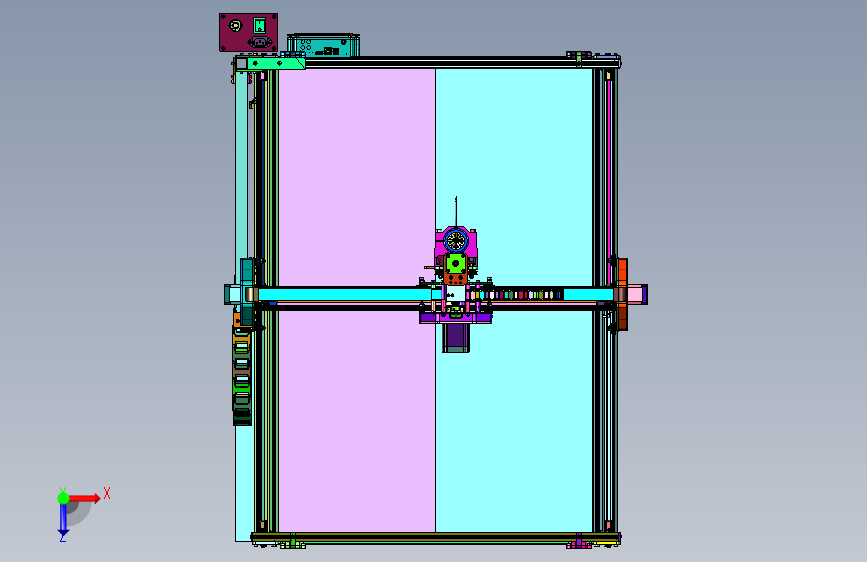Select the power inlet socket on maroon panel

coord(260,42)
